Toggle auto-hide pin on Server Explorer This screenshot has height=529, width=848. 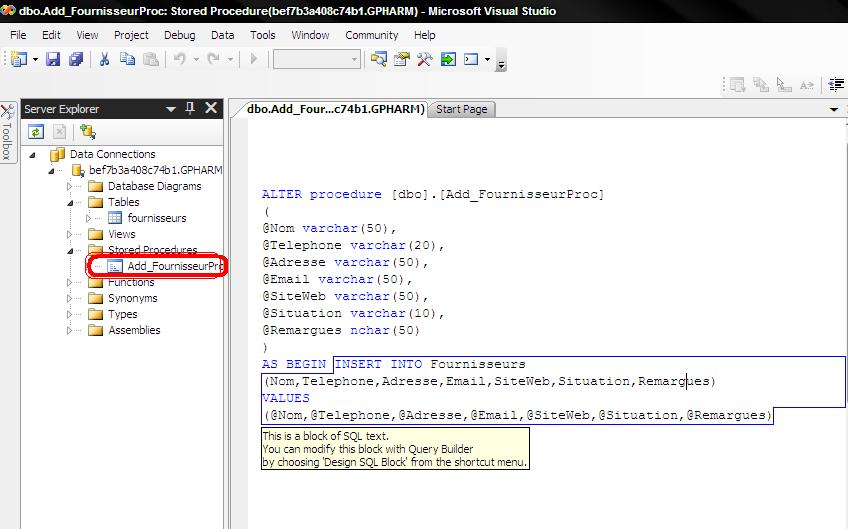pyautogui.click(x=190, y=109)
